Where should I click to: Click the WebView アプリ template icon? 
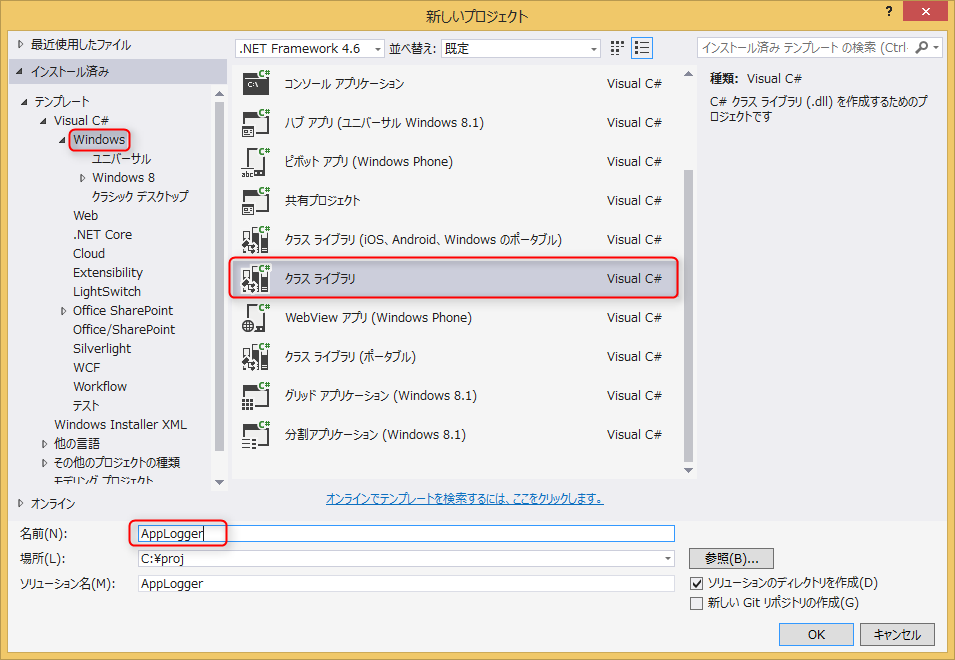pos(256,317)
